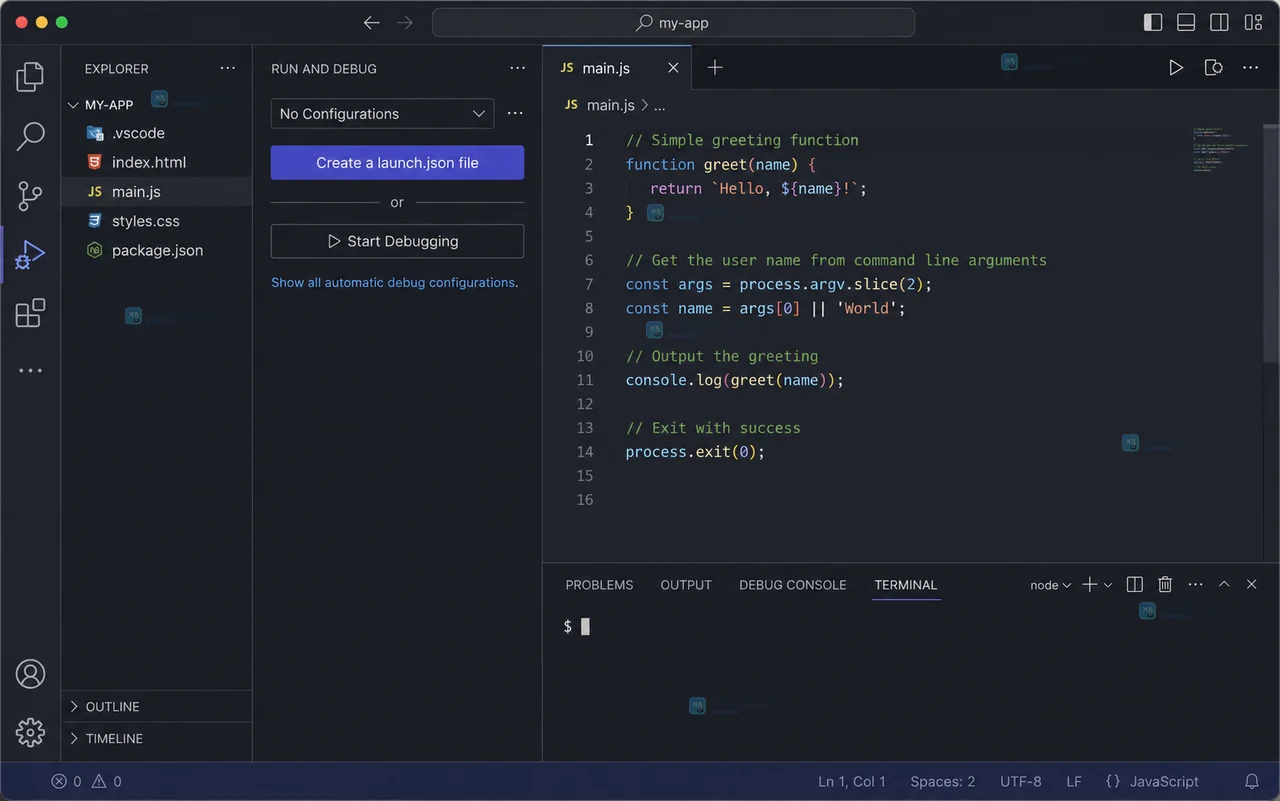
Task: Split the terminal pane
Action: [1134, 584]
